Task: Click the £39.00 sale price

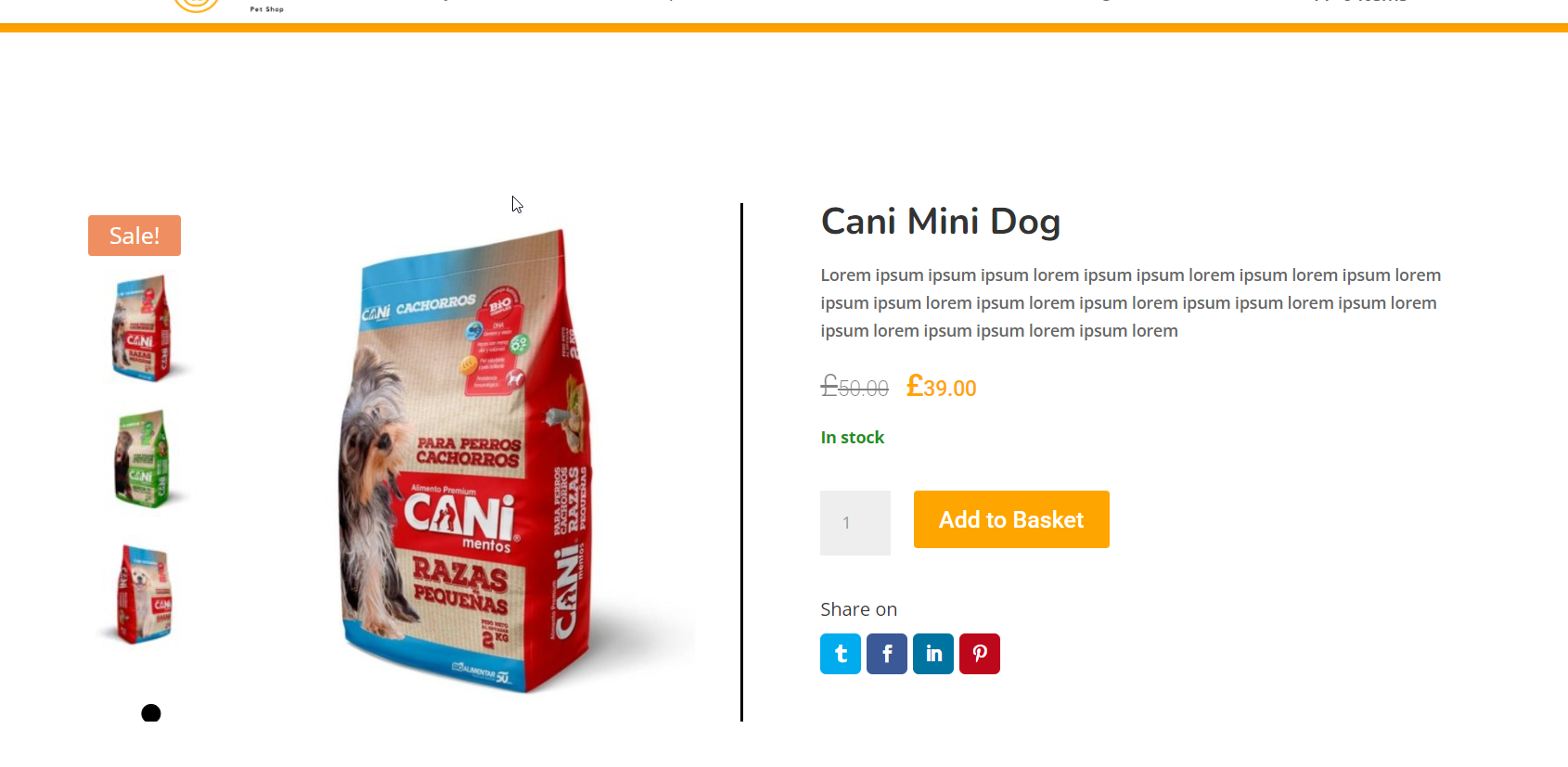Action: click(941, 386)
